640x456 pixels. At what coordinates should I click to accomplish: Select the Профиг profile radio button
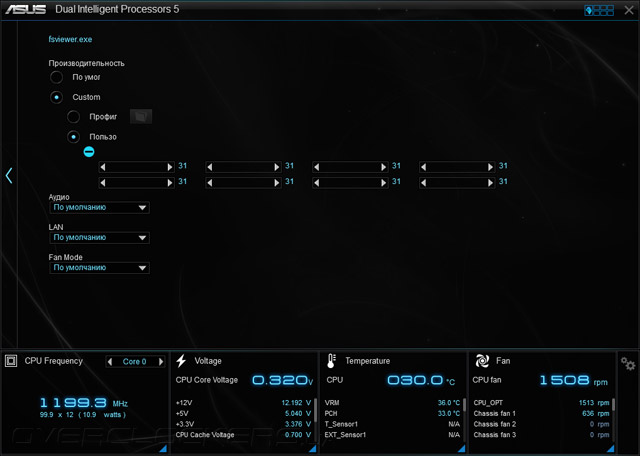click(x=73, y=117)
